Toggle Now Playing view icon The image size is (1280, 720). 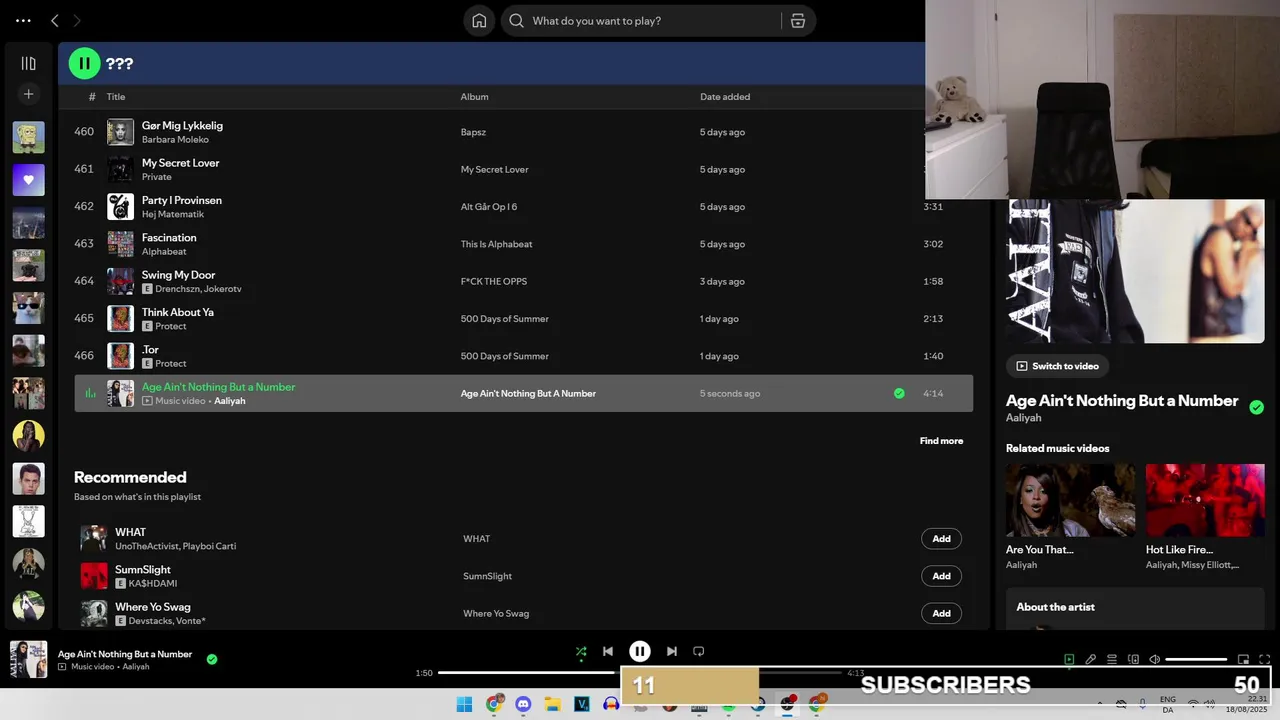click(1069, 659)
